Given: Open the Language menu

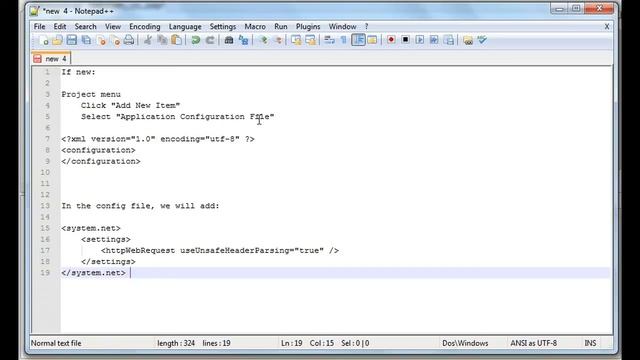Looking at the screenshot, I should [x=185, y=27].
